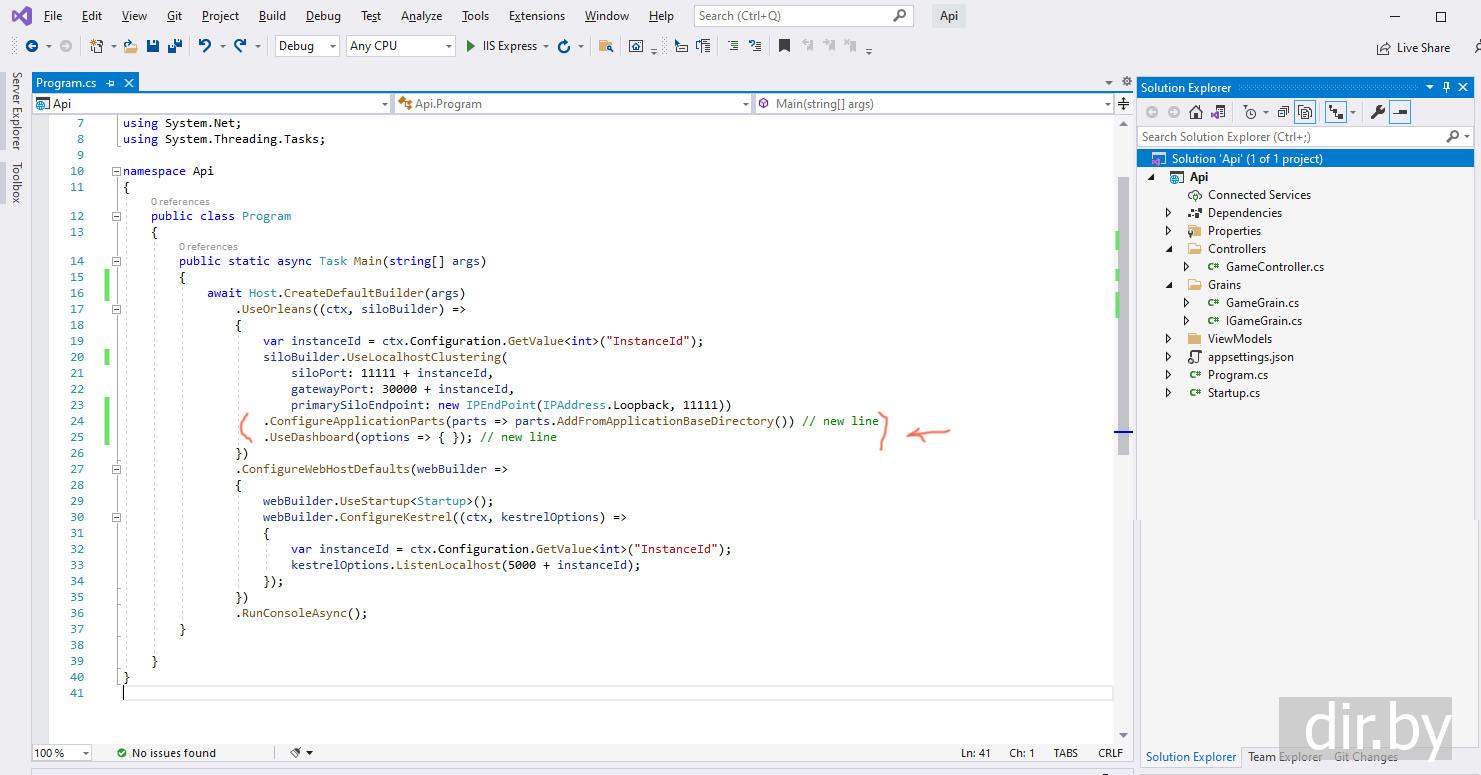
Task: Expand the Dependencies node in tree
Action: pos(1168,213)
